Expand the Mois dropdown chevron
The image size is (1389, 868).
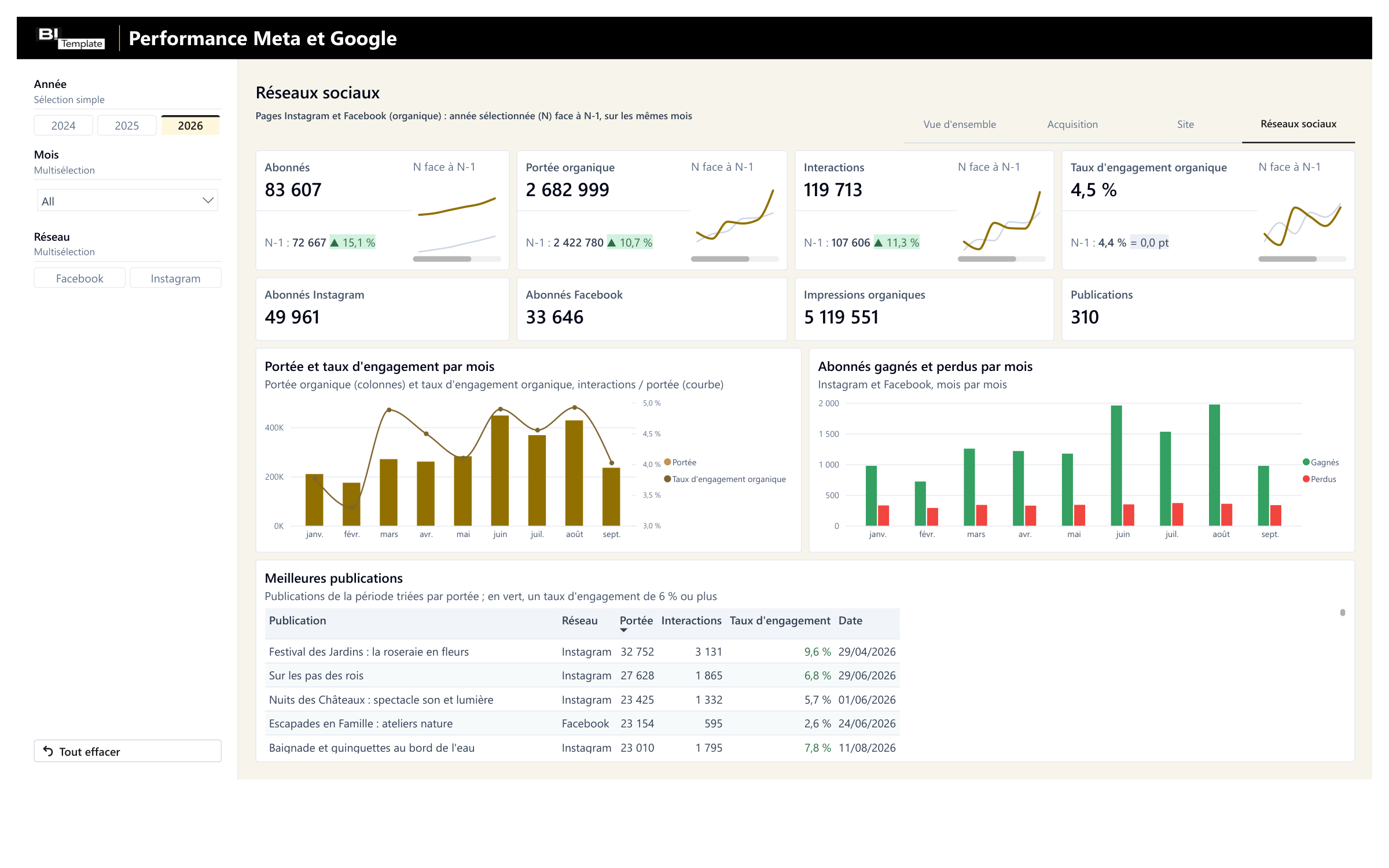click(x=208, y=200)
